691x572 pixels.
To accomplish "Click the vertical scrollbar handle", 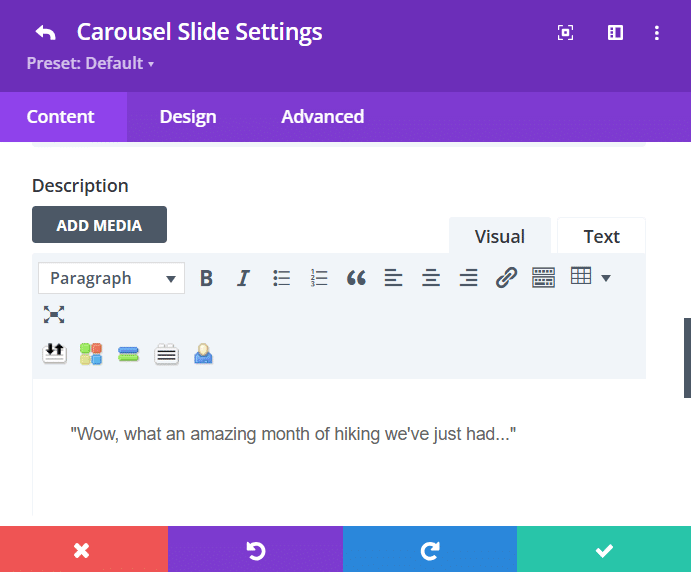I will 687,358.
